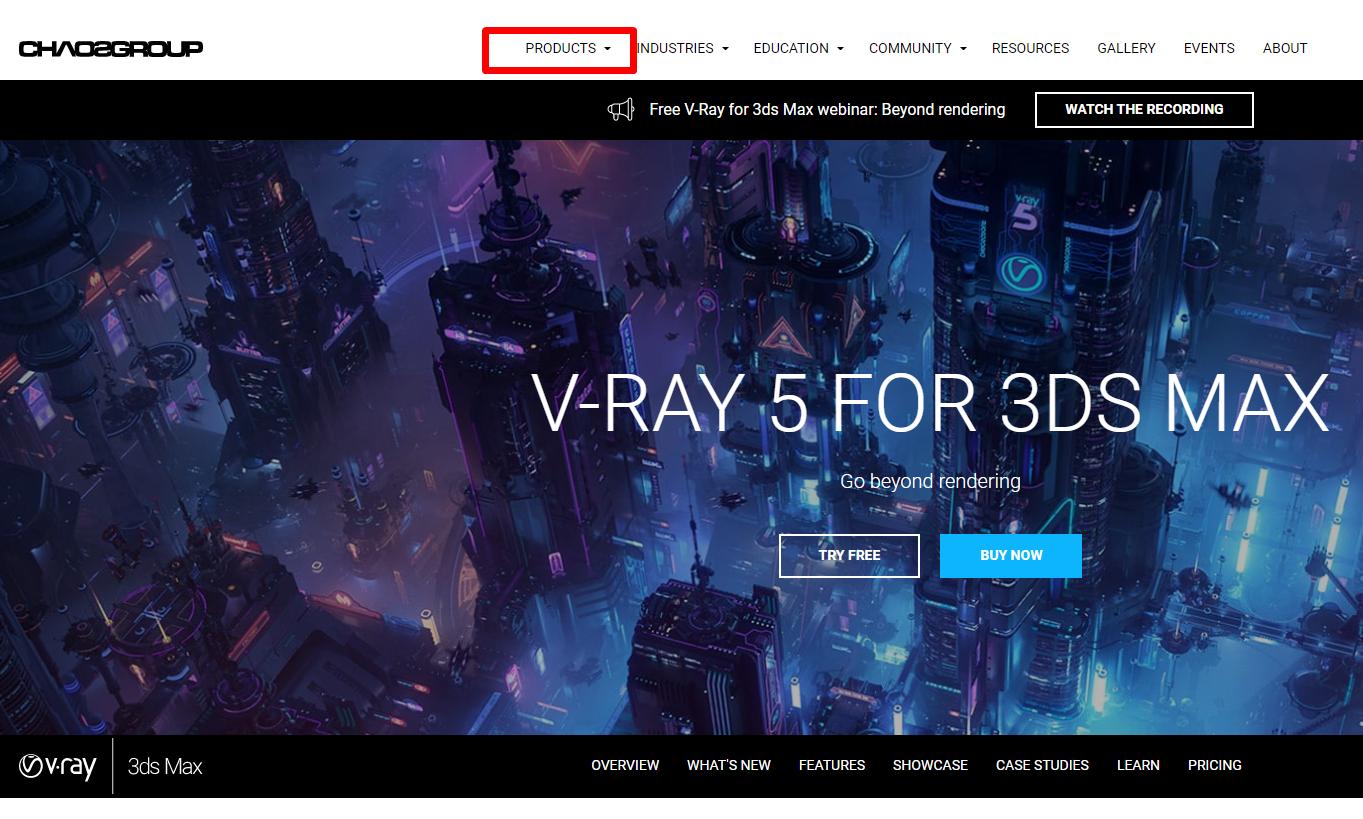The height and width of the screenshot is (819, 1363).
Task: Go to the Showcase tab
Action: pyautogui.click(x=930, y=765)
